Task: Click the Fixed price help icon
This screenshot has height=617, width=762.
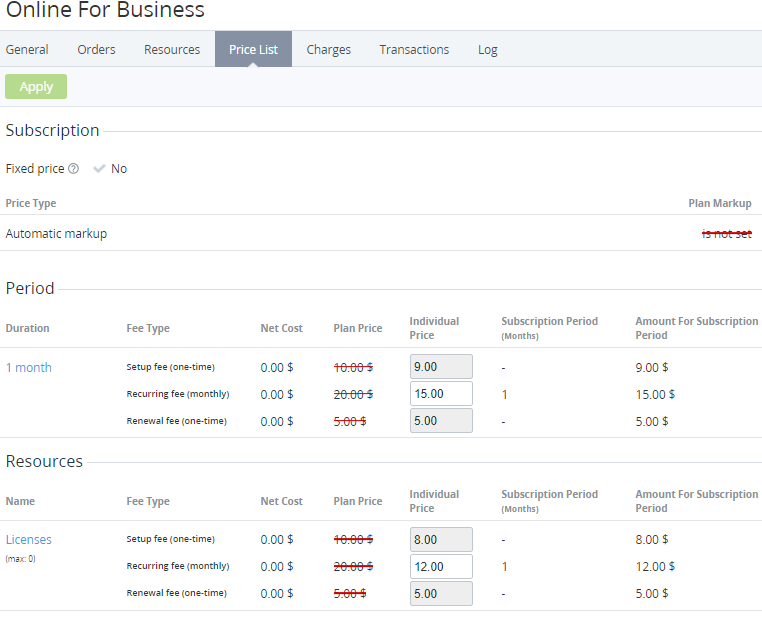Action: coord(74,169)
